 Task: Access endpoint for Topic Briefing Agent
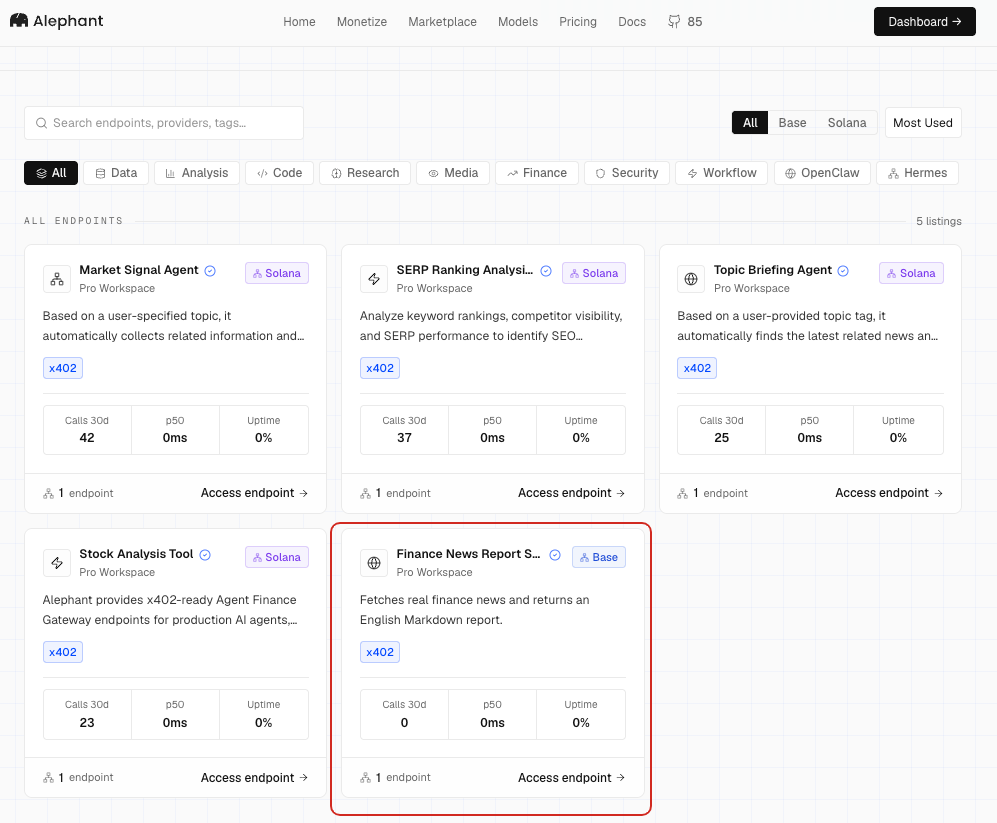[888, 493]
